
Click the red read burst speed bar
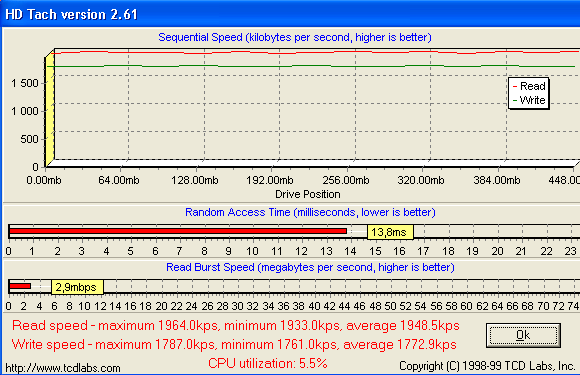(x=20, y=286)
